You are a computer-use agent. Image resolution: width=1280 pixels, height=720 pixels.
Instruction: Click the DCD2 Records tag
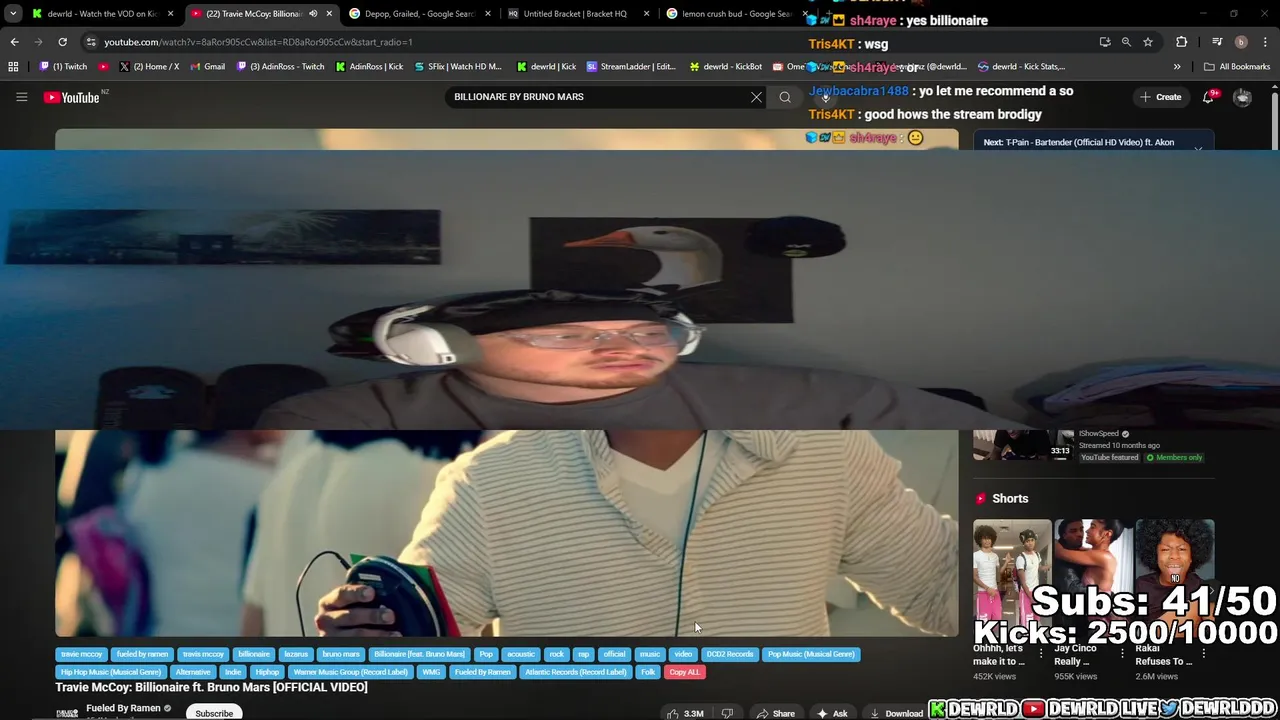[729, 654]
